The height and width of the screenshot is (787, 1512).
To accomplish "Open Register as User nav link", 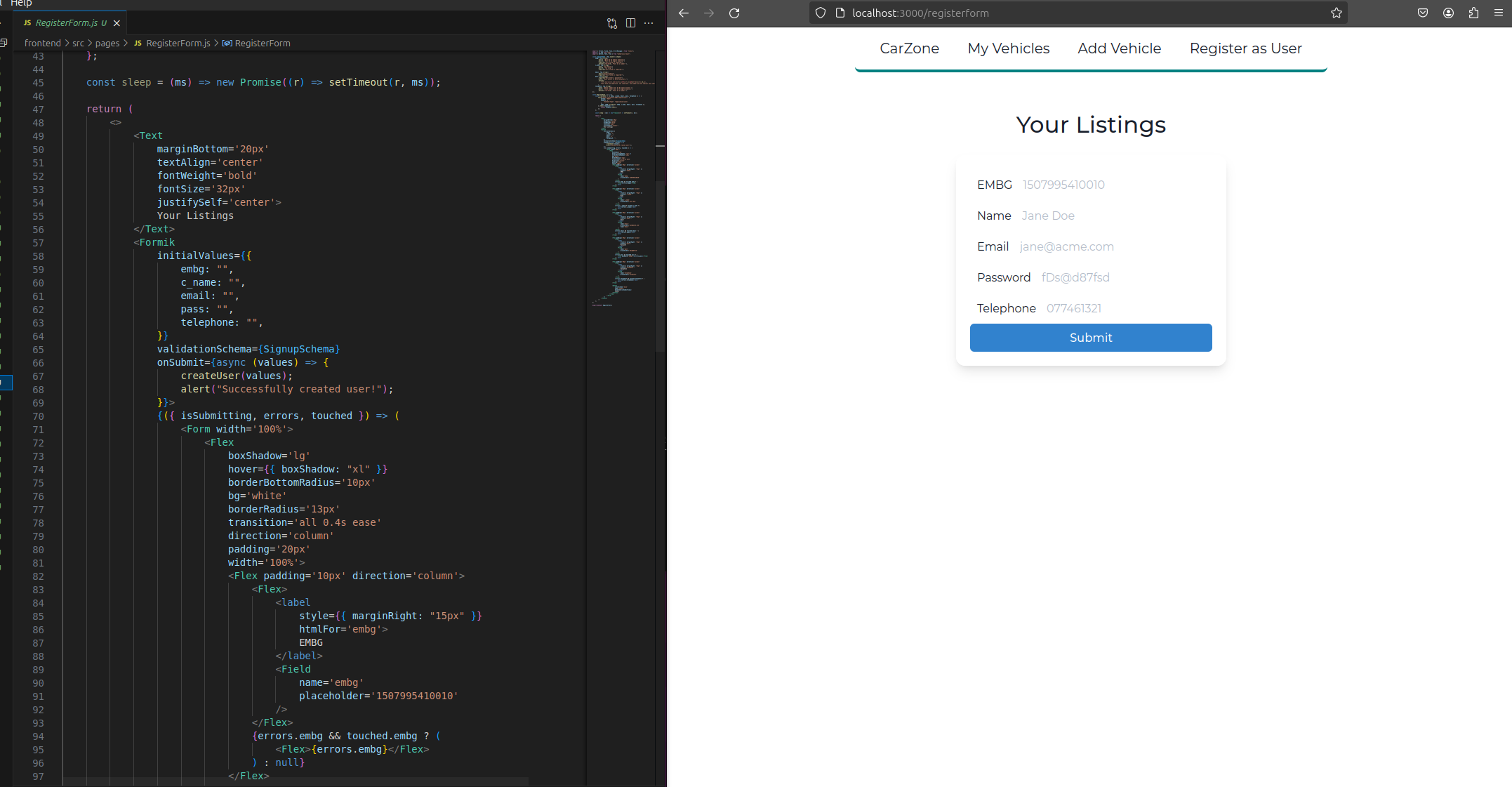I will click(1245, 48).
